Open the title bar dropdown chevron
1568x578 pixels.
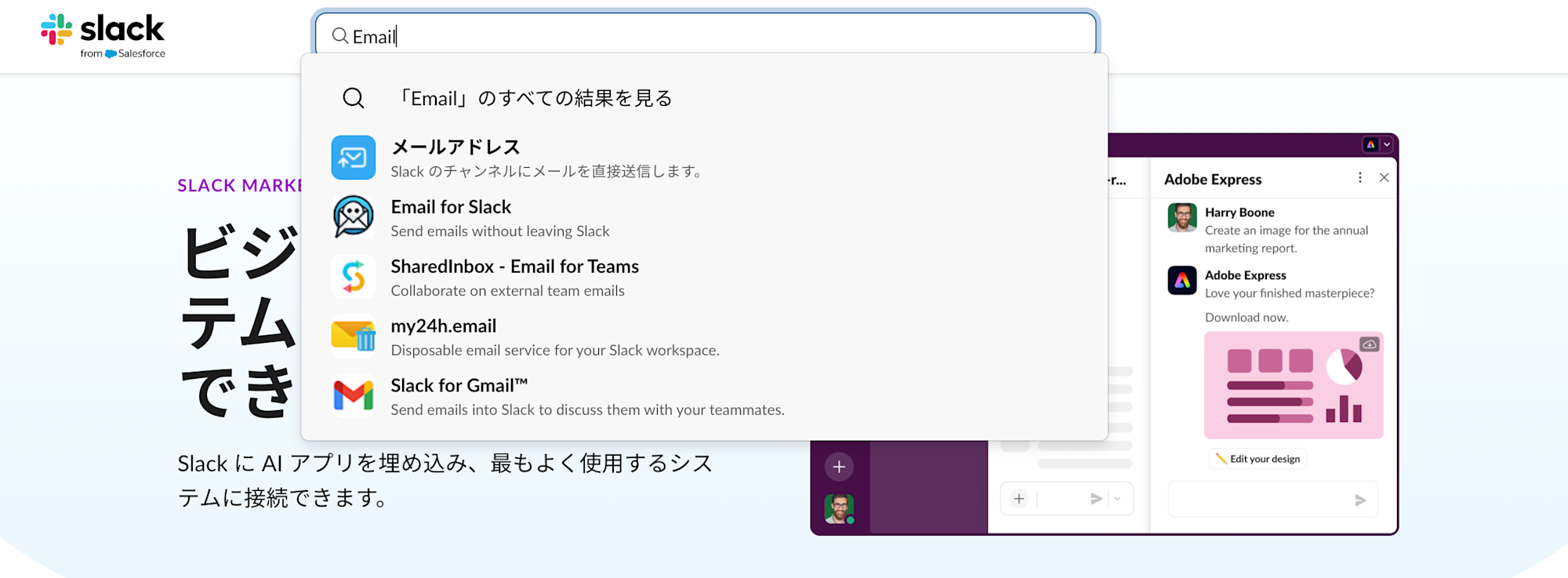point(1386,144)
